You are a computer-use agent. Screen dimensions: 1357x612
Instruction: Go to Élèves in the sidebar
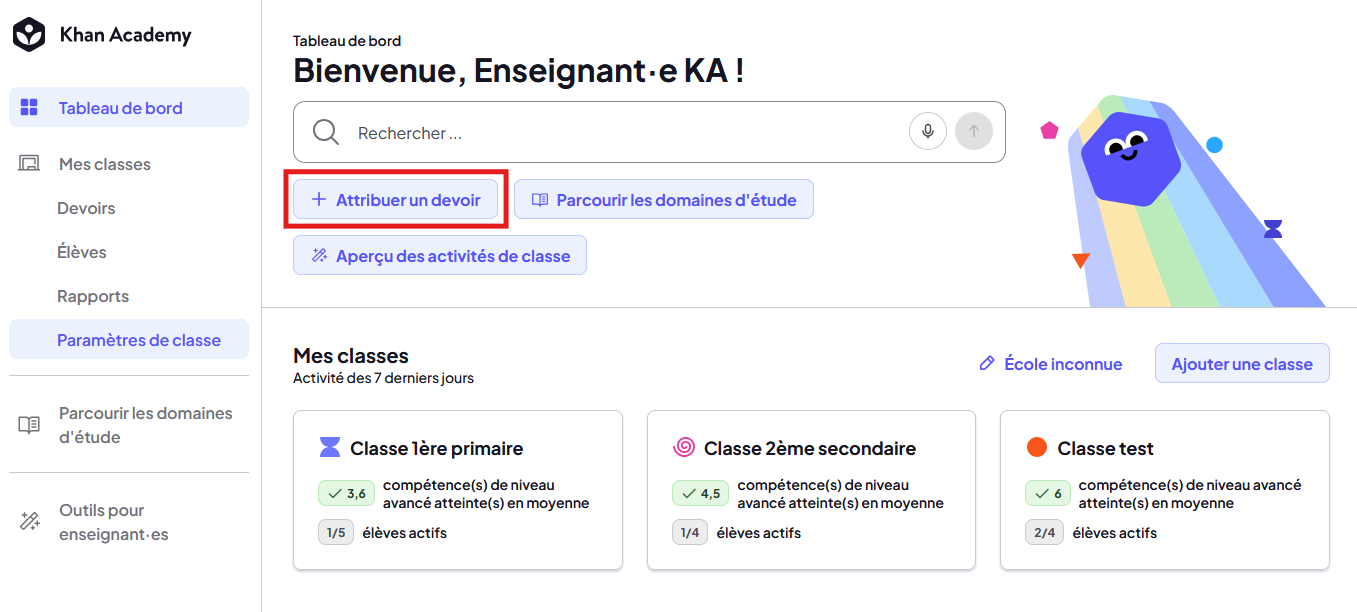click(82, 252)
